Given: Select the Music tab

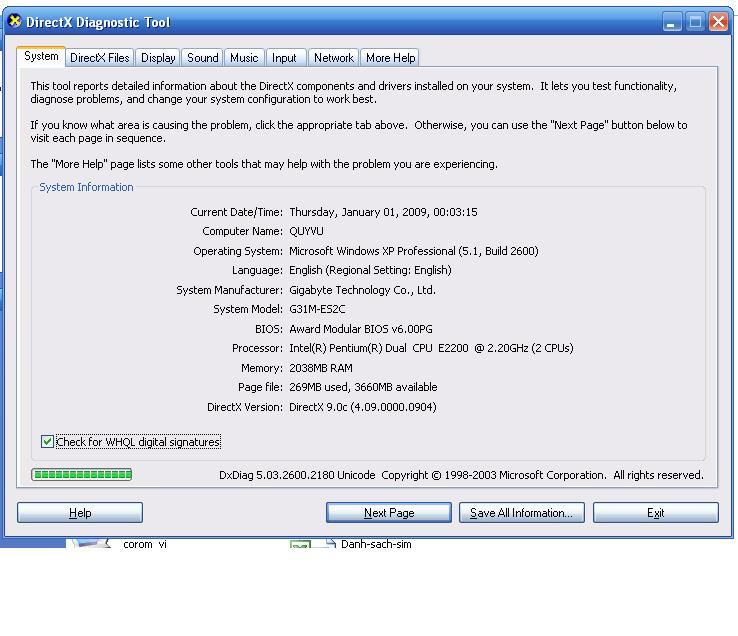Looking at the screenshot, I should (243, 58).
